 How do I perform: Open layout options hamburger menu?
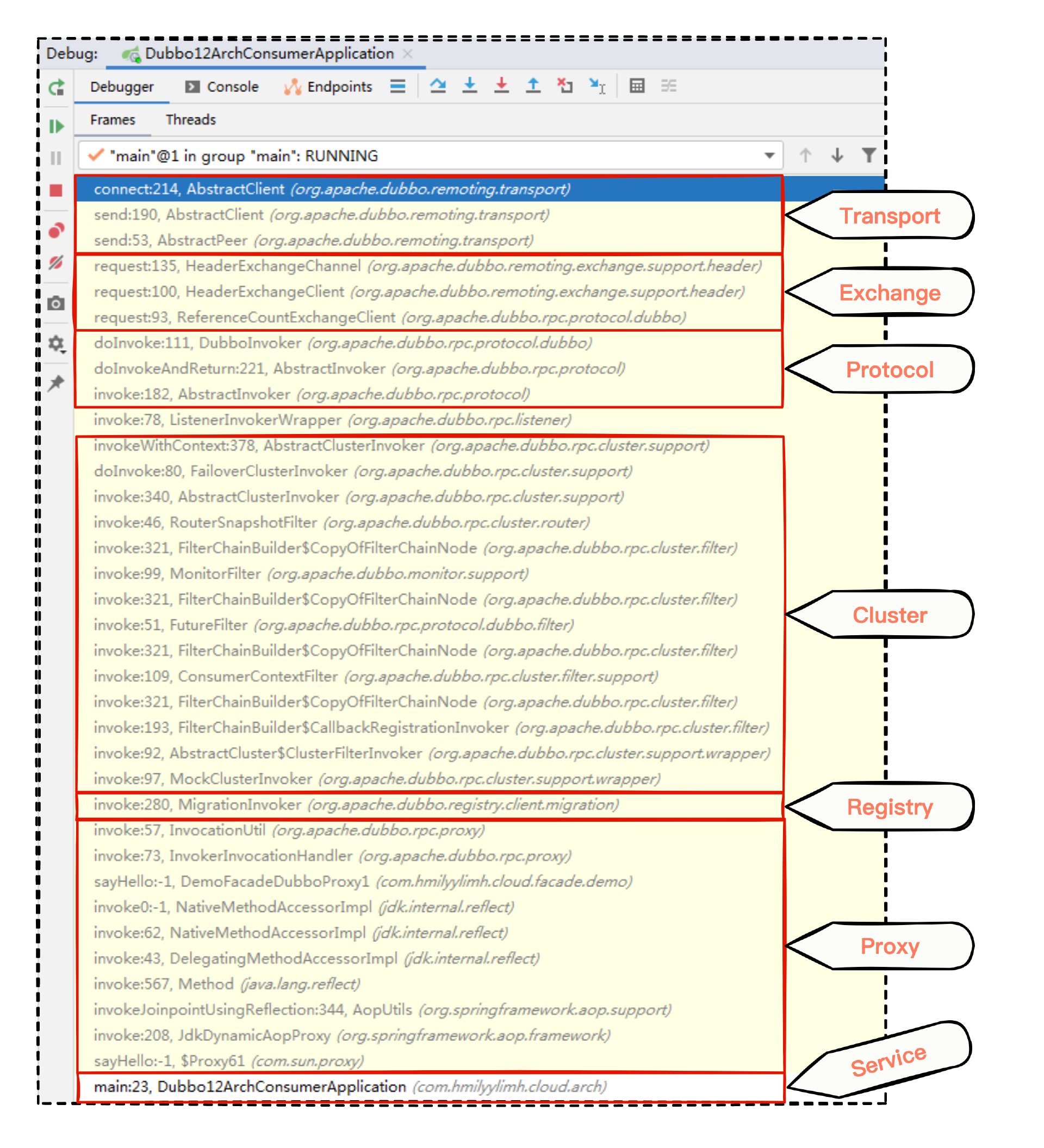coord(397,86)
